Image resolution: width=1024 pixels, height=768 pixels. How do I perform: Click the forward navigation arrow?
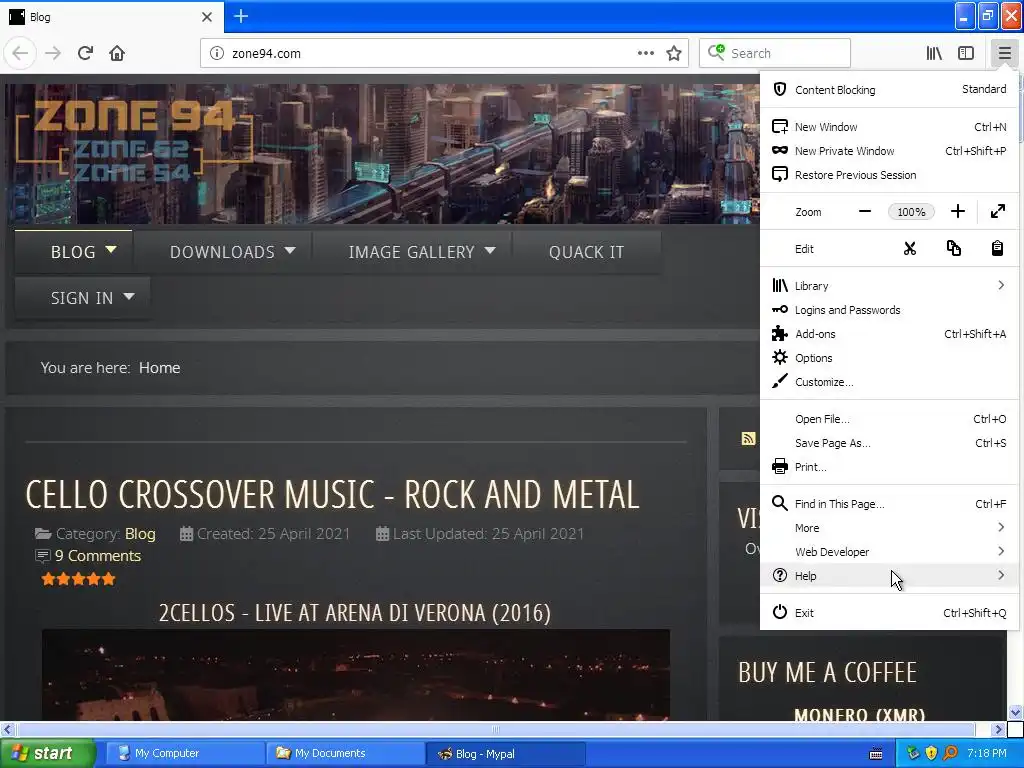tap(53, 53)
